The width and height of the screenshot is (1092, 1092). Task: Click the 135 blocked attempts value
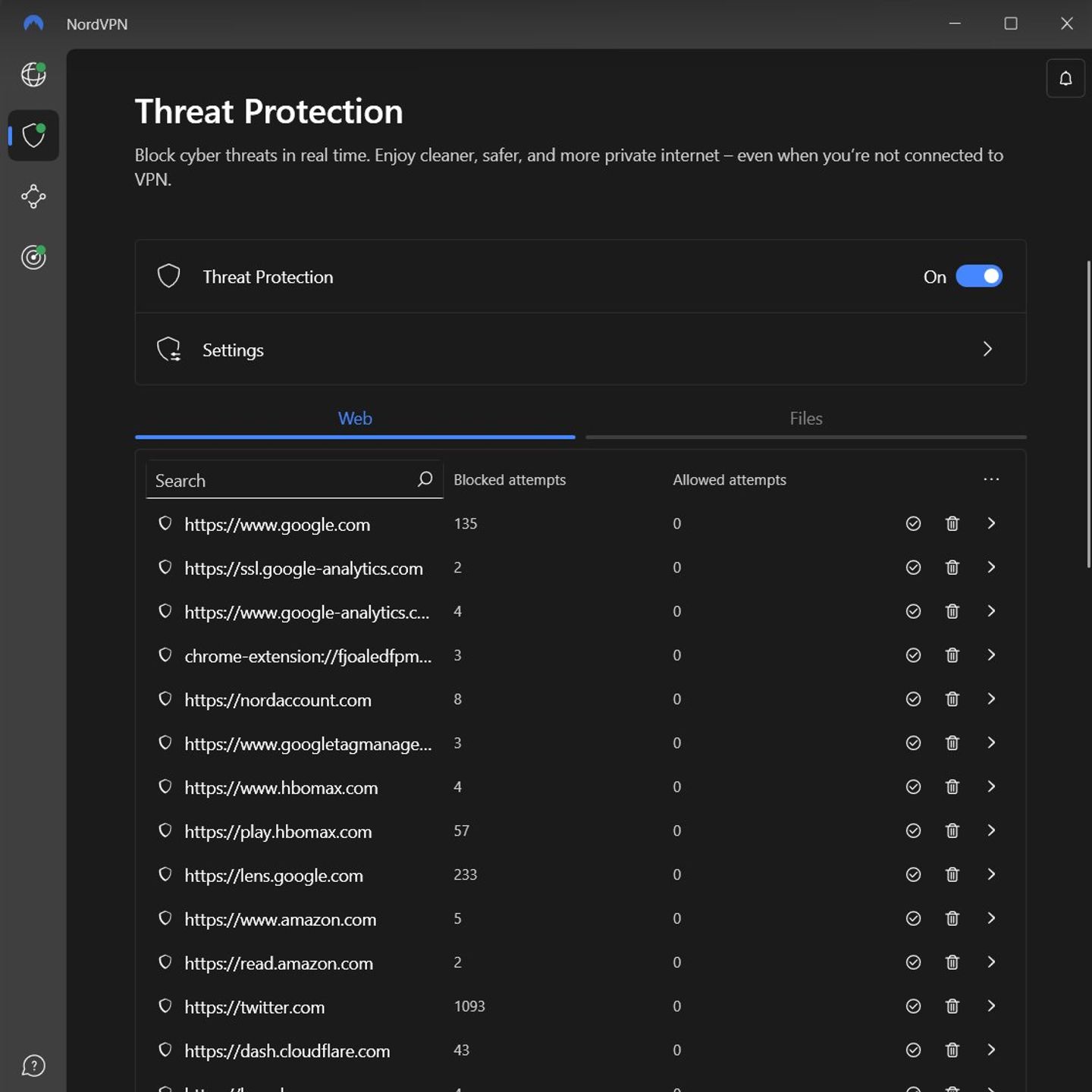tap(466, 523)
